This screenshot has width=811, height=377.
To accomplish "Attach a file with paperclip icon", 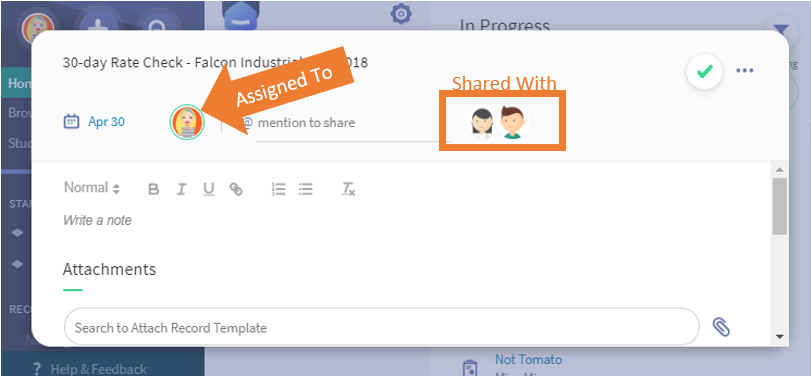I will pos(721,327).
